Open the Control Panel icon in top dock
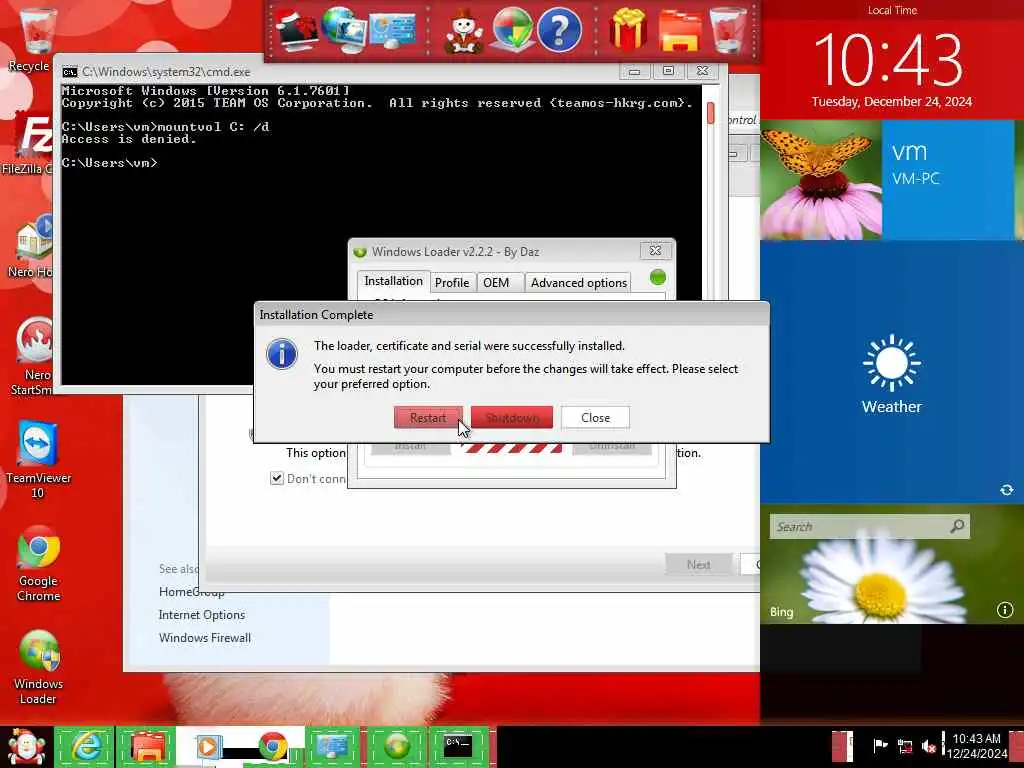1024x768 pixels. click(x=392, y=31)
